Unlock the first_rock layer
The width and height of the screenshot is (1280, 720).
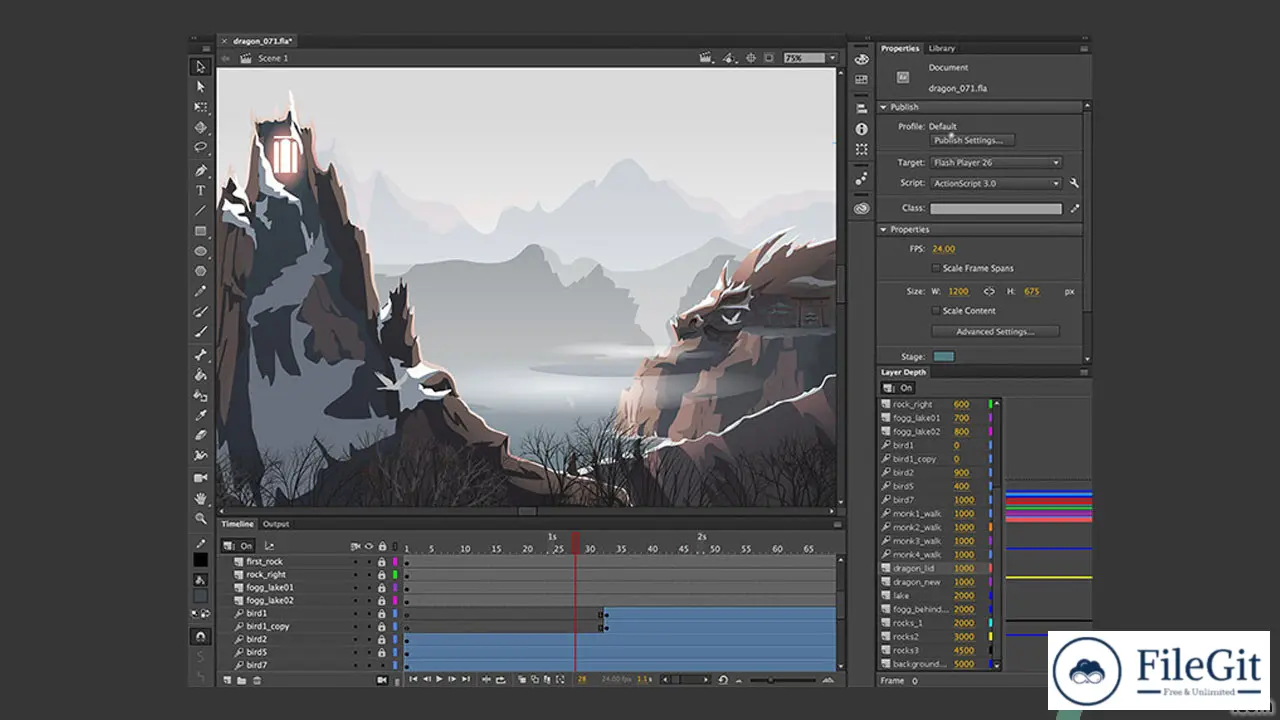(381, 562)
